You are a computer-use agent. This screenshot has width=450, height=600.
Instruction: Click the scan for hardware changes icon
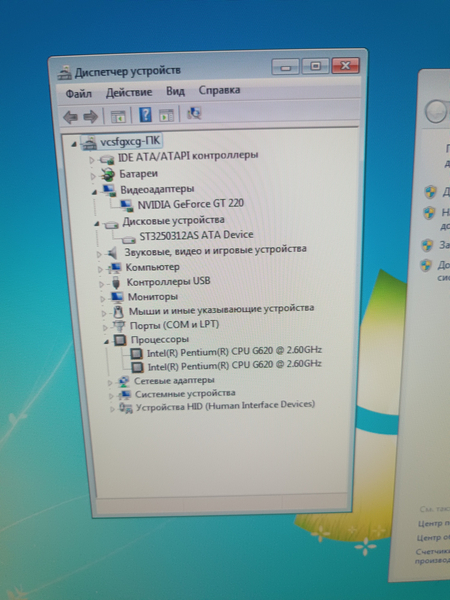[194, 113]
